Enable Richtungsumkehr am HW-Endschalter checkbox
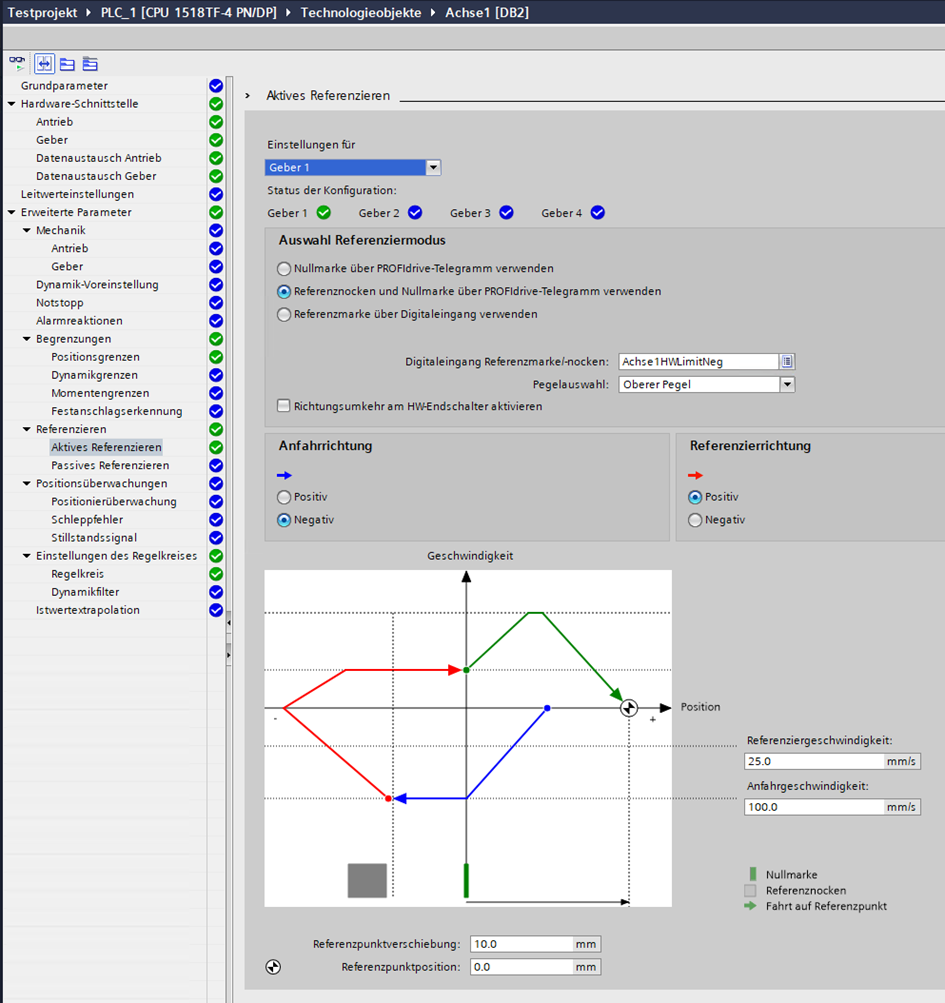 tap(285, 406)
